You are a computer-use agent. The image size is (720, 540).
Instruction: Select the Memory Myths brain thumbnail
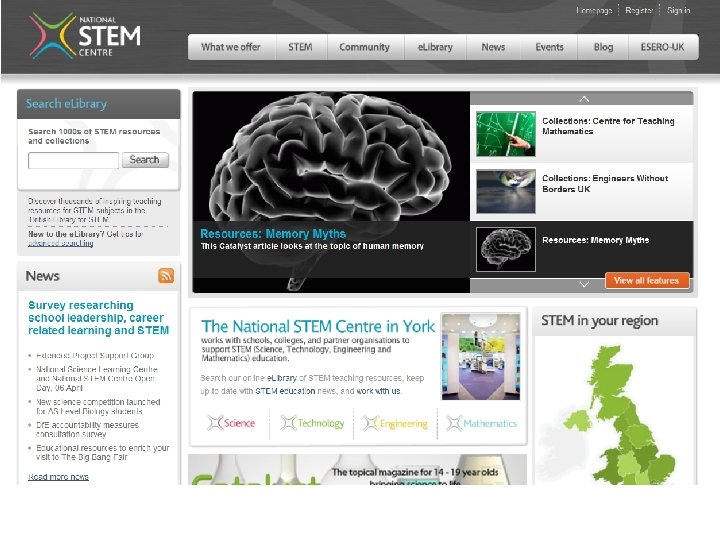(506, 249)
